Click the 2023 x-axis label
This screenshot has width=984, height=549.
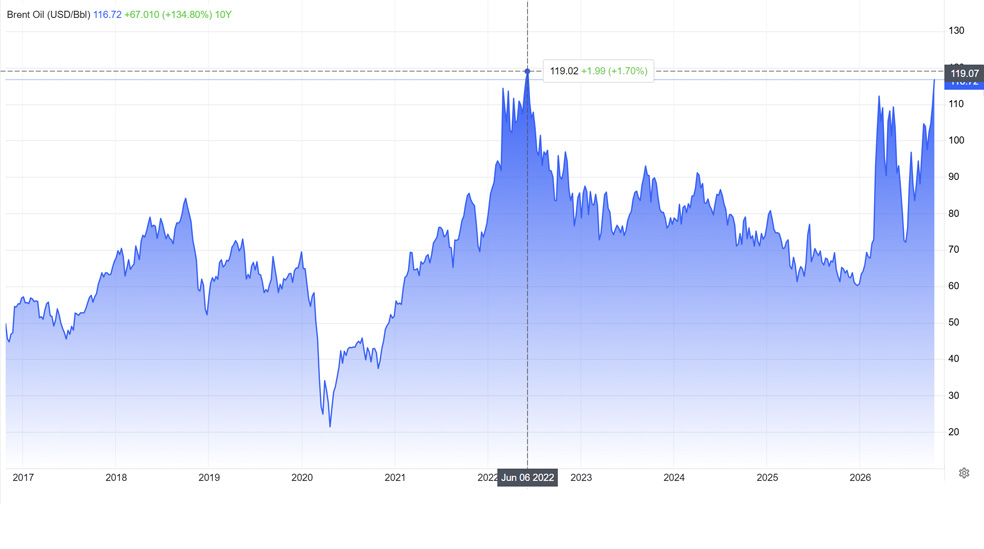pyautogui.click(x=581, y=477)
